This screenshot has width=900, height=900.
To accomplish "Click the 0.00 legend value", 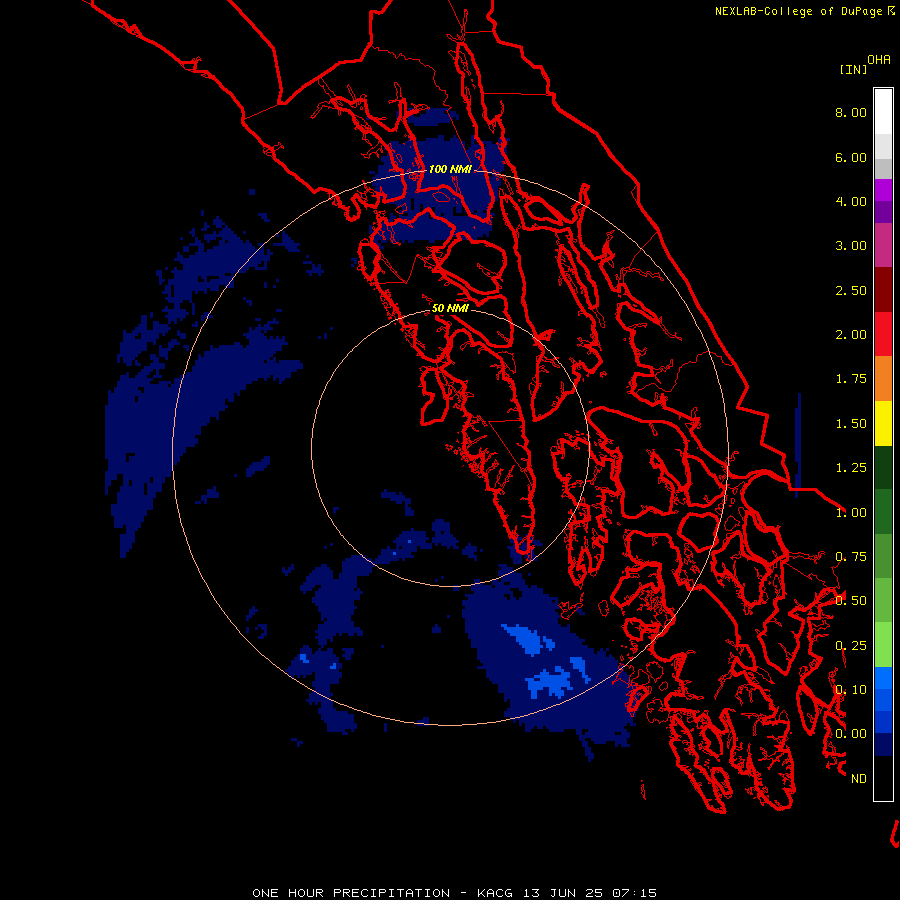I will tap(851, 734).
